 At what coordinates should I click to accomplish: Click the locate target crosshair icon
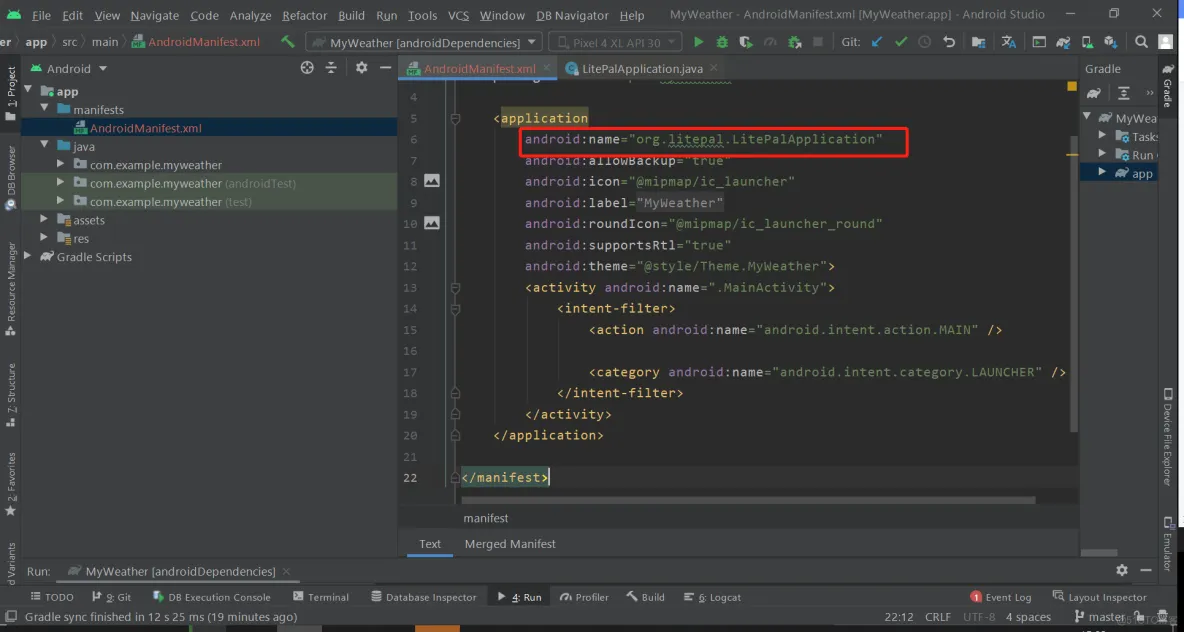(307, 68)
